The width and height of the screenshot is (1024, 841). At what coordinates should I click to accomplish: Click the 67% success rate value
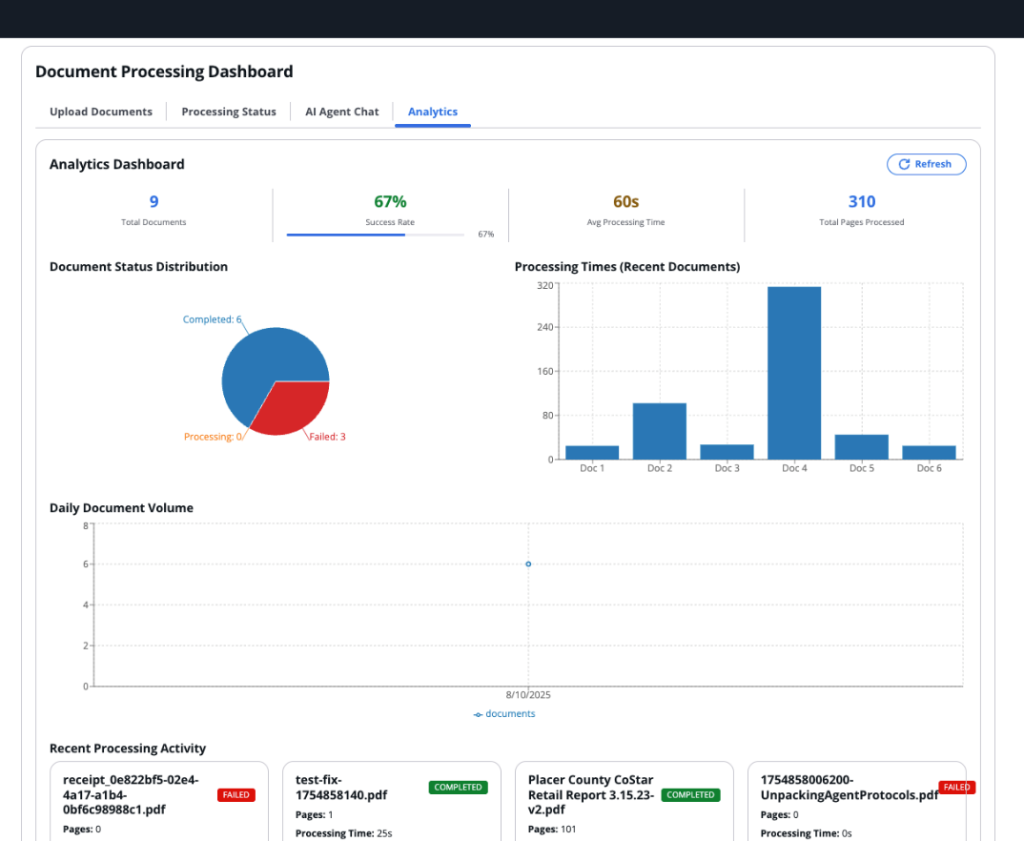[390, 202]
